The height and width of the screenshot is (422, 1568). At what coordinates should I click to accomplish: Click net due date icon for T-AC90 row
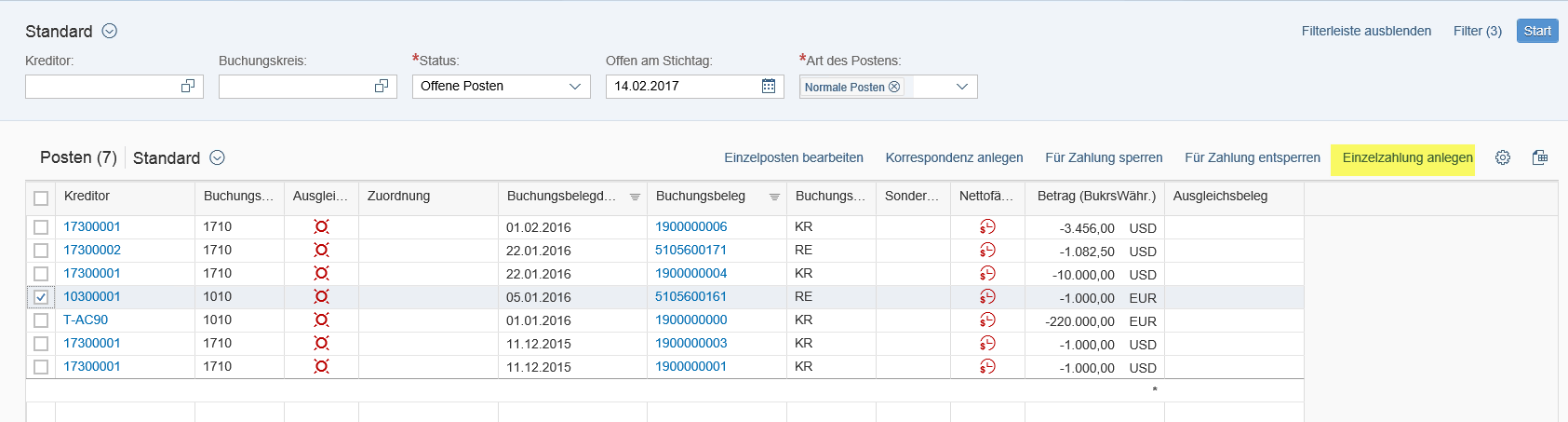click(x=987, y=320)
